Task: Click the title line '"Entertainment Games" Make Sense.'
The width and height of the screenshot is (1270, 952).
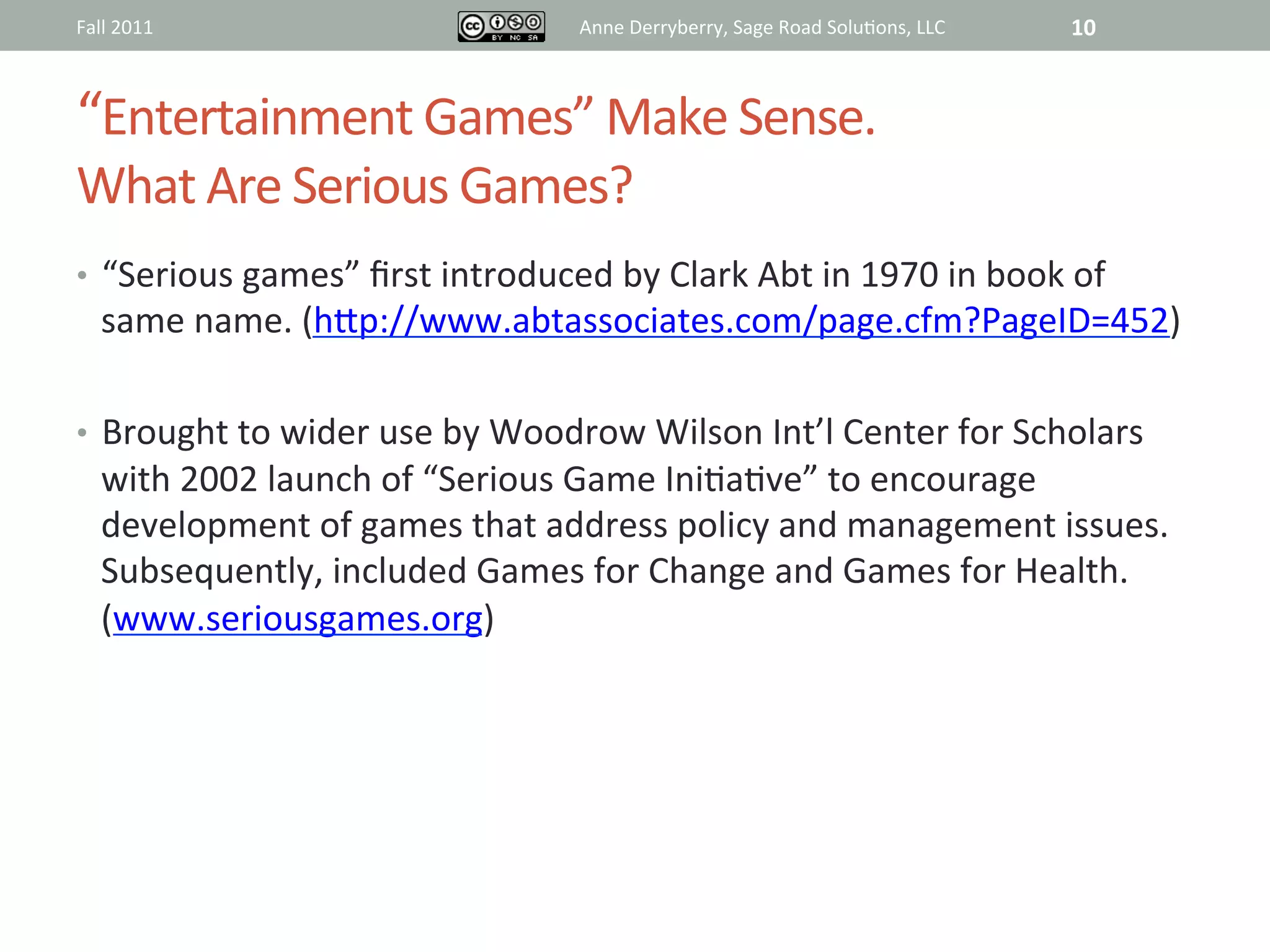Action: click(477, 117)
